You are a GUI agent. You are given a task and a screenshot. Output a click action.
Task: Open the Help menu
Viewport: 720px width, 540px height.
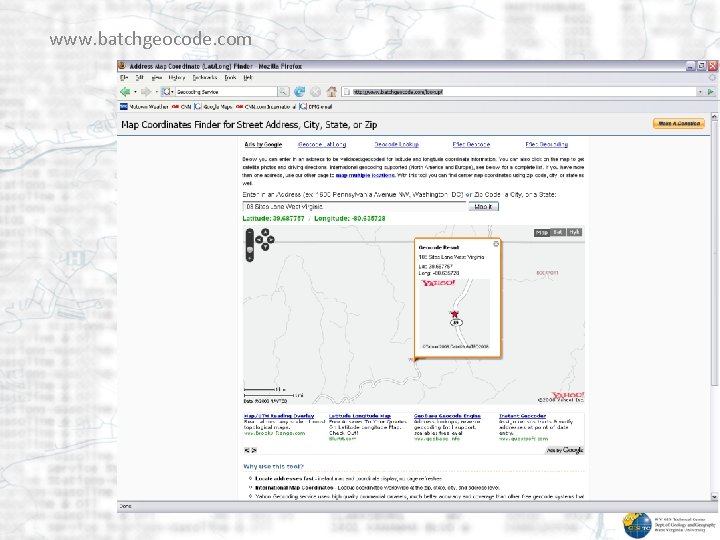tap(248, 78)
